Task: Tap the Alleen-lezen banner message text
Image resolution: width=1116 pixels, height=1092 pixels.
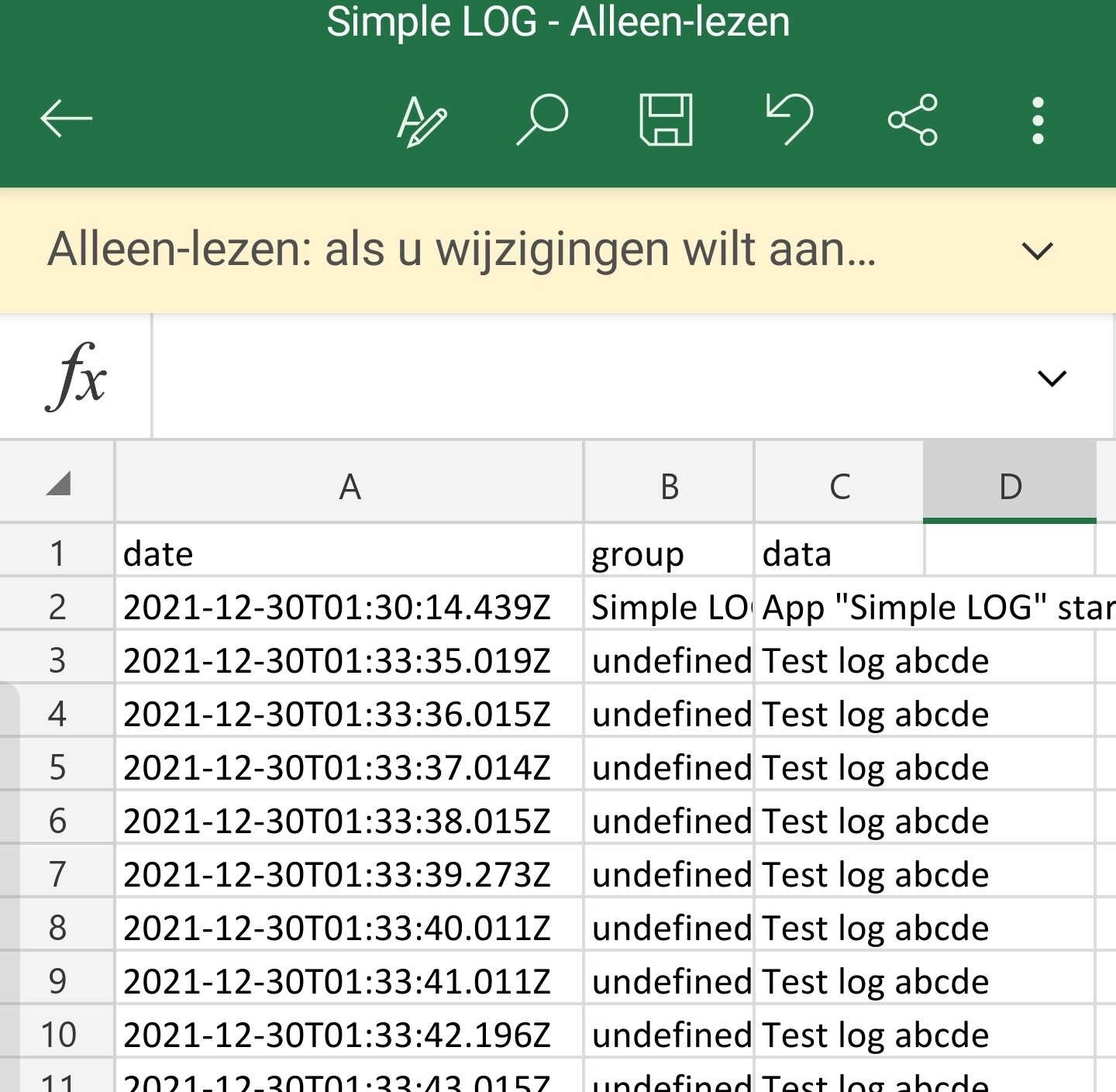Action: click(462, 250)
